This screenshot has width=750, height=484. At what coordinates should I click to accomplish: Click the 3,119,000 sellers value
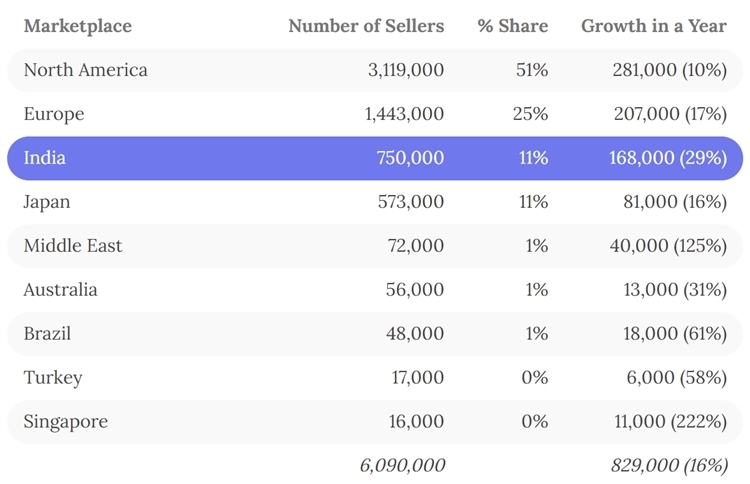click(x=405, y=70)
